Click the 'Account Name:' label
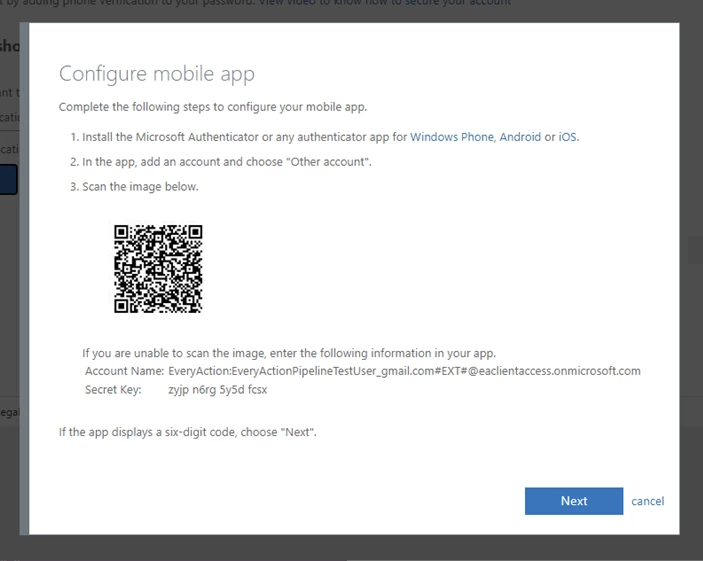703x561 pixels. (124, 371)
